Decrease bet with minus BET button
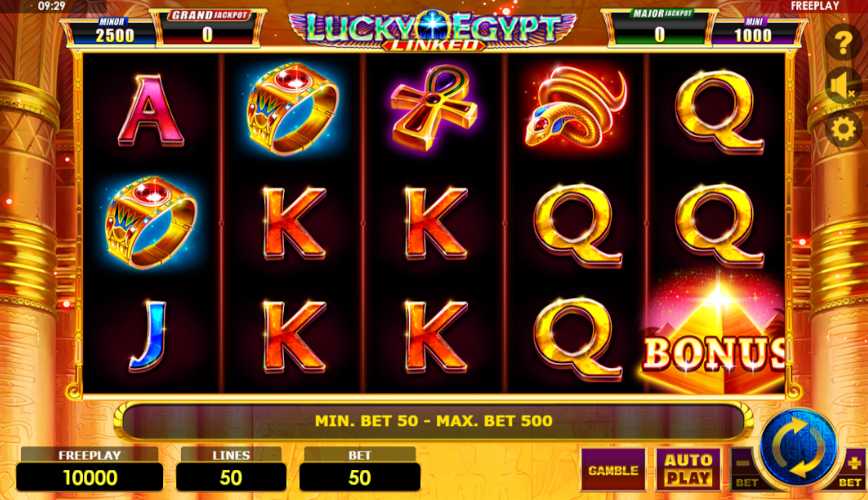Image resolution: width=868 pixels, height=500 pixels. click(745, 470)
